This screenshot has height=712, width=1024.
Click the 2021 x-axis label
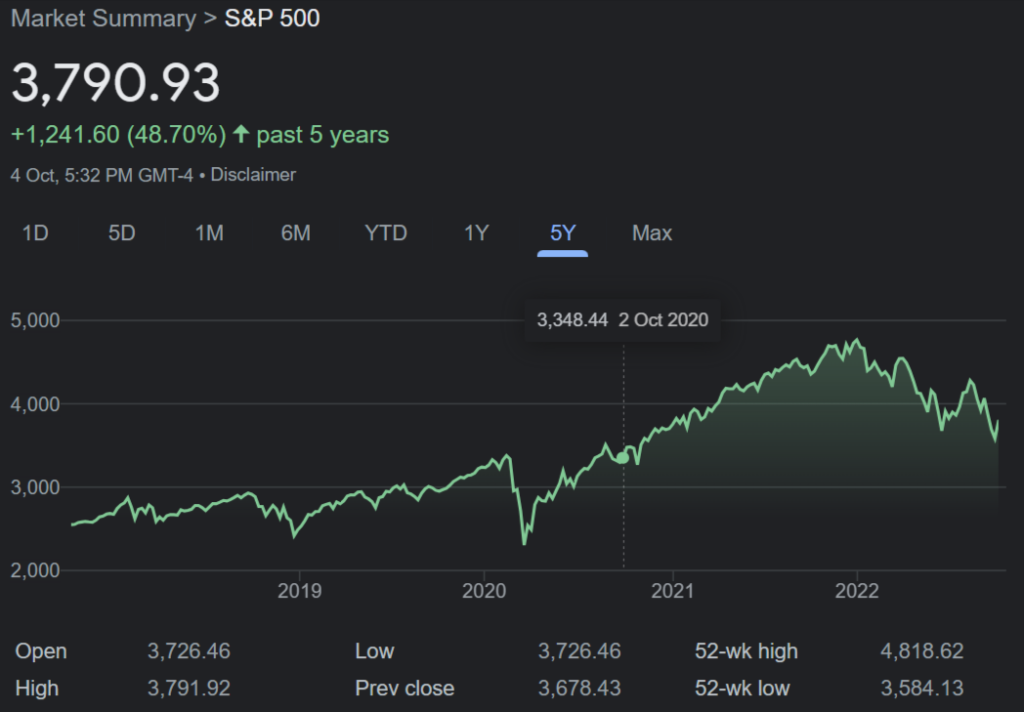pyautogui.click(x=672, y=591)
